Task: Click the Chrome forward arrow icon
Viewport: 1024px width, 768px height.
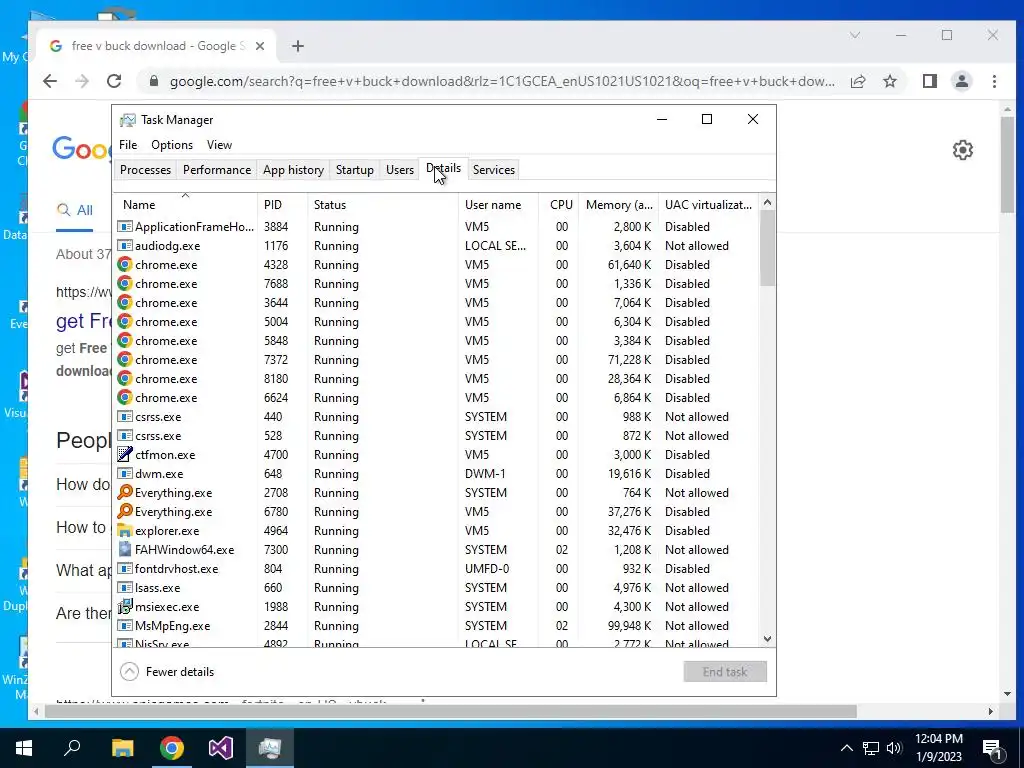Action: (x=82, y=81)
